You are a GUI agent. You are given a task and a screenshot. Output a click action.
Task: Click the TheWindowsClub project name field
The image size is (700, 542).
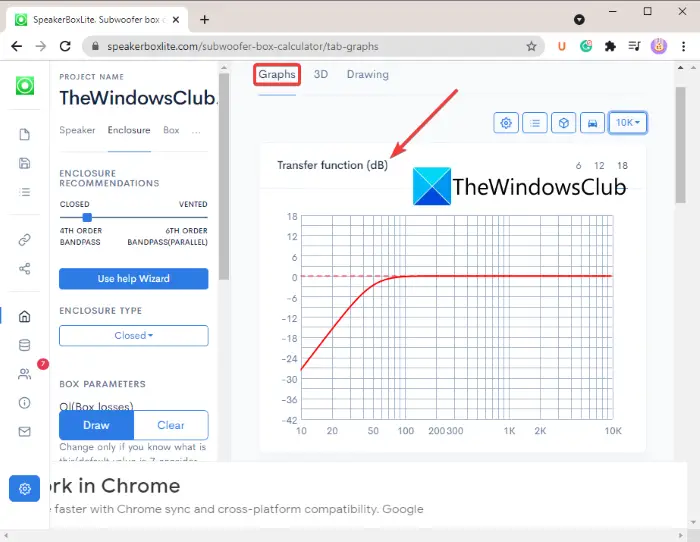click(x=138, y=98)
